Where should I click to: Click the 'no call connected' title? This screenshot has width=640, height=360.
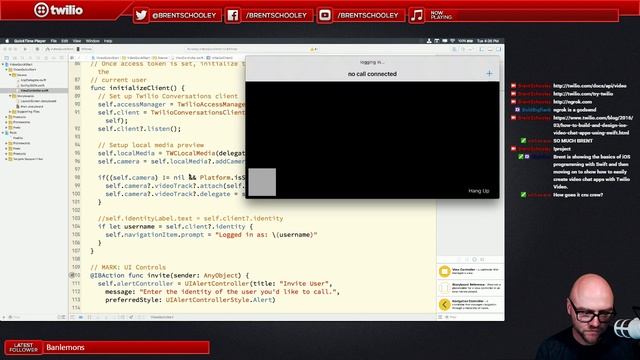[372, 74]
